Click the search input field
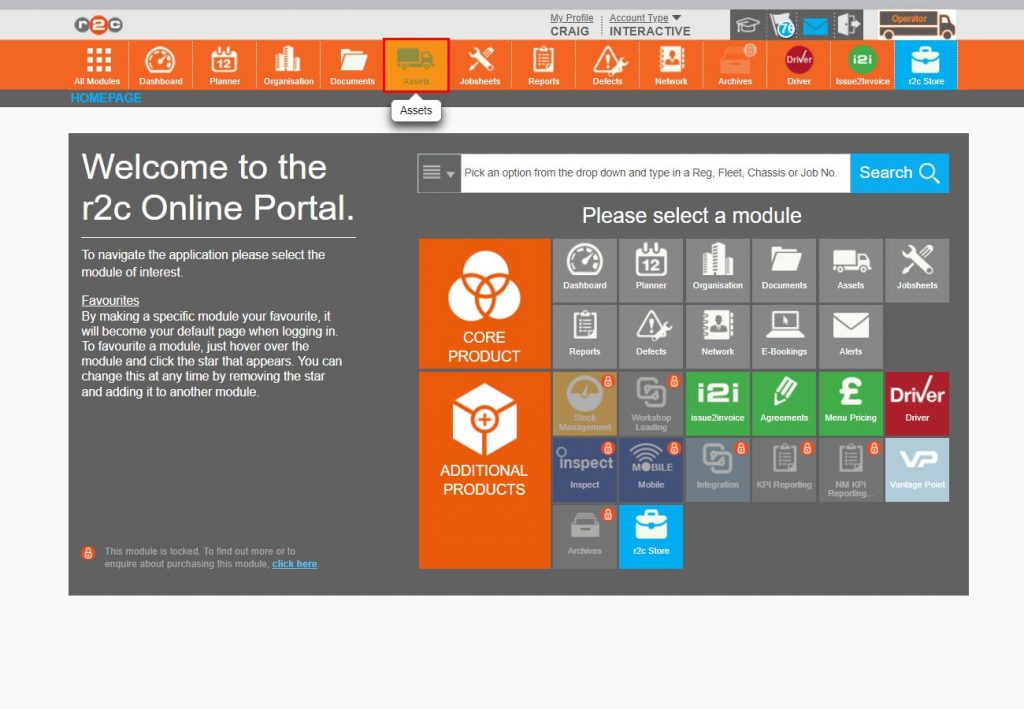This screenshot has height=709, width=1024. tap(650, 172)
